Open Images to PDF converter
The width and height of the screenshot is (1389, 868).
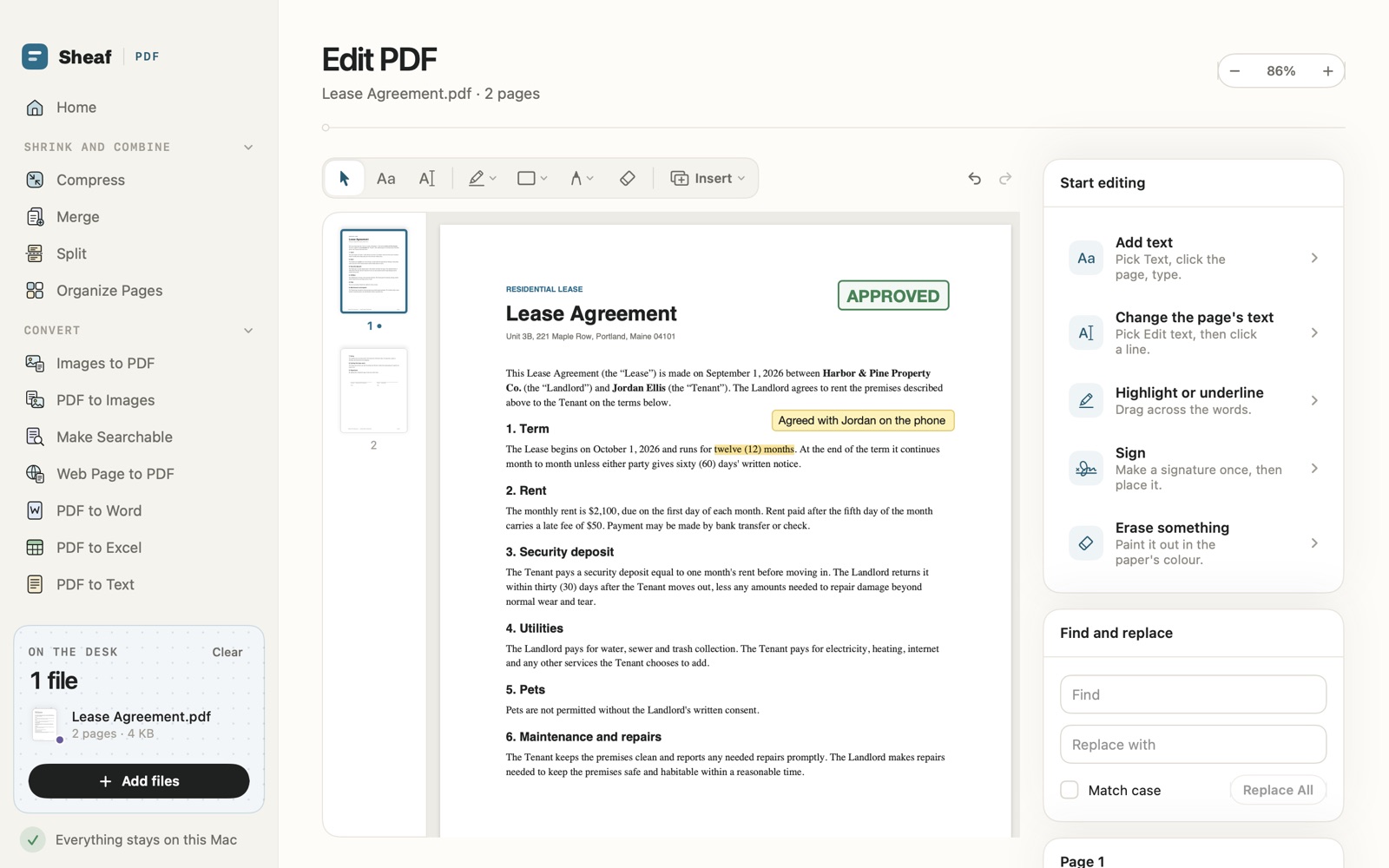(139, 363)
